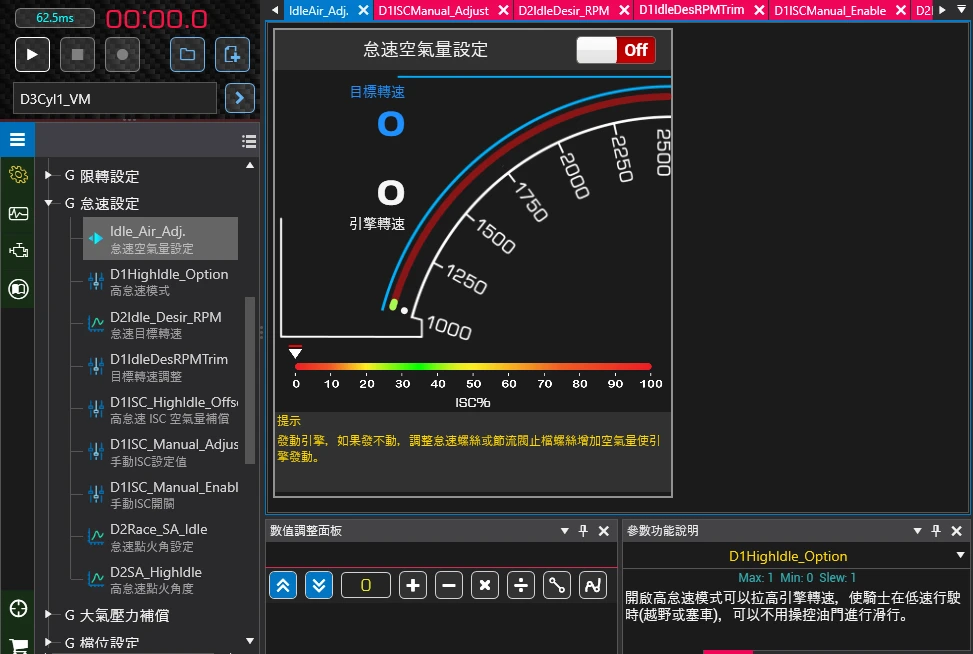This screenshot has height=654, width=973.
Task: Switch to the D1ISCManual_Adjust tab
Action: coord(434,11)
